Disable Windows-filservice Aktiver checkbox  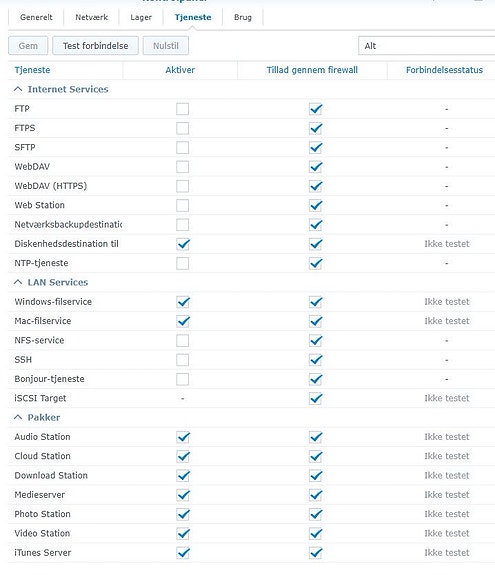(x=182, y=302)
